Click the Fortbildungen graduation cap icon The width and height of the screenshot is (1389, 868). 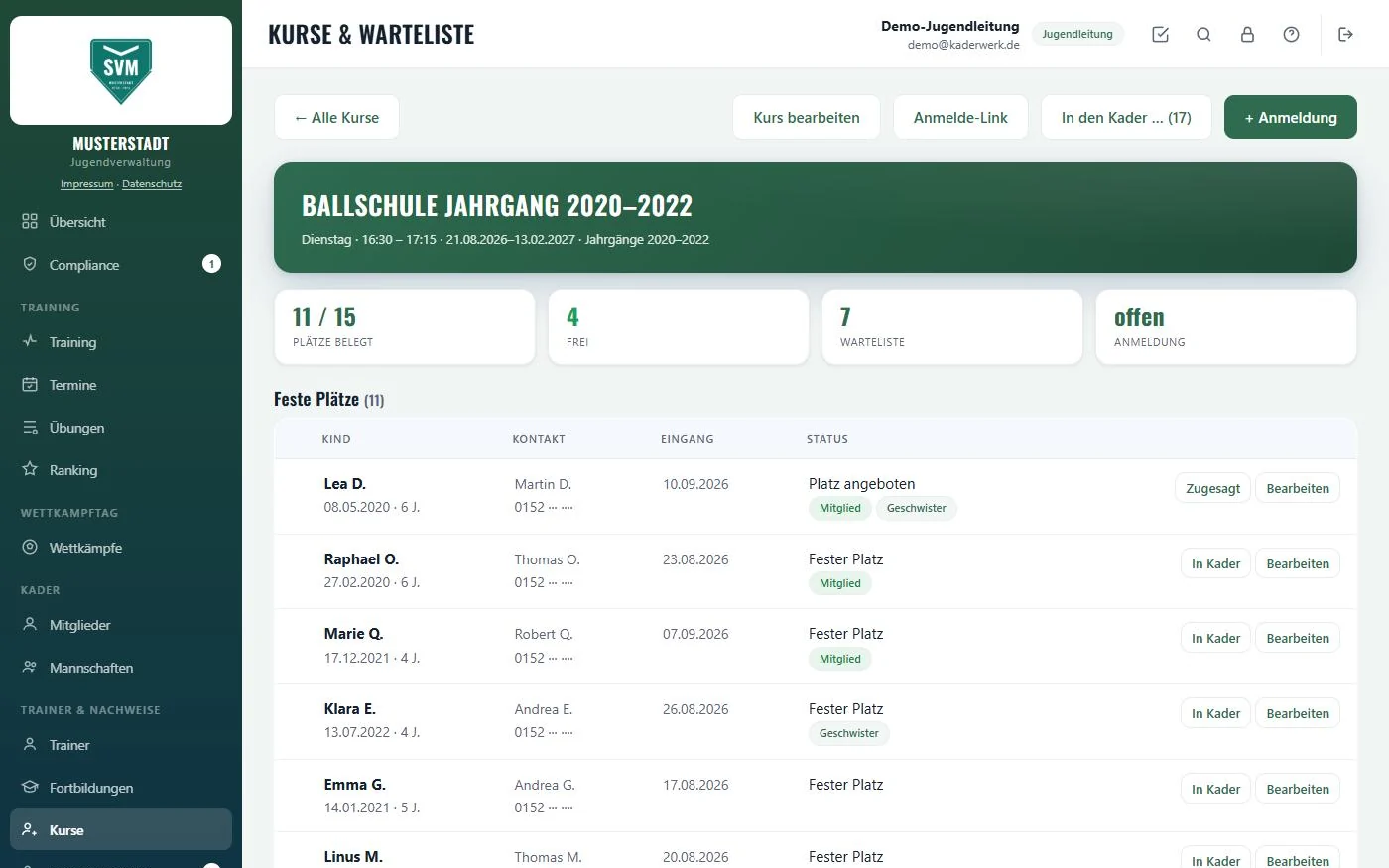click(30, 787)
